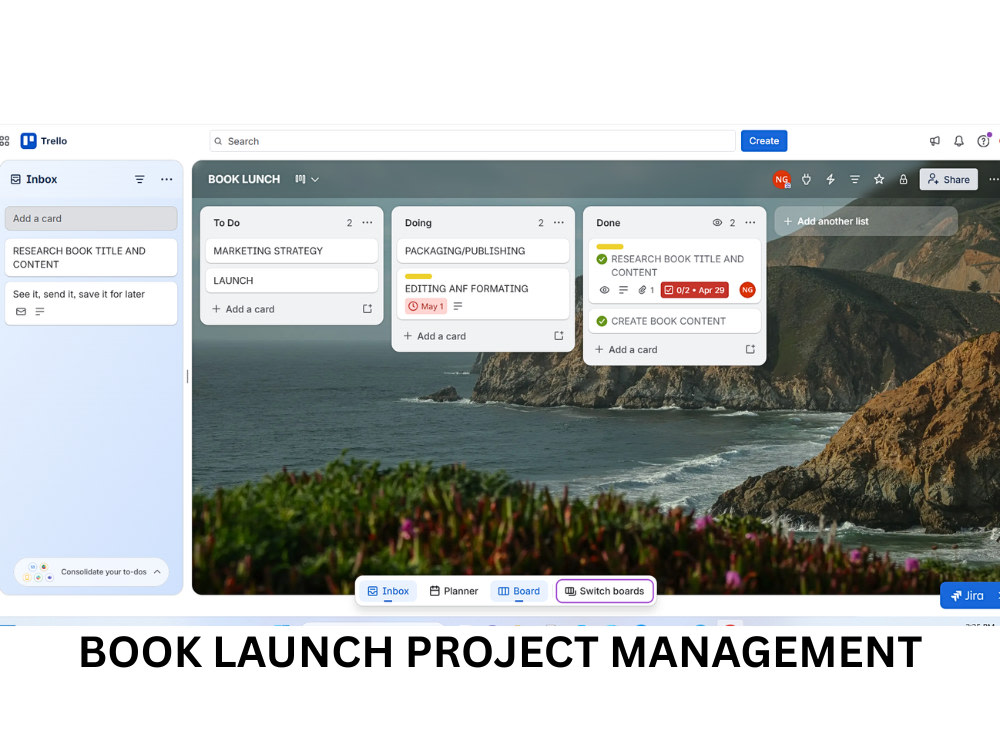
Task: Filter the Inbox cards
Action: tap(140, 179)
